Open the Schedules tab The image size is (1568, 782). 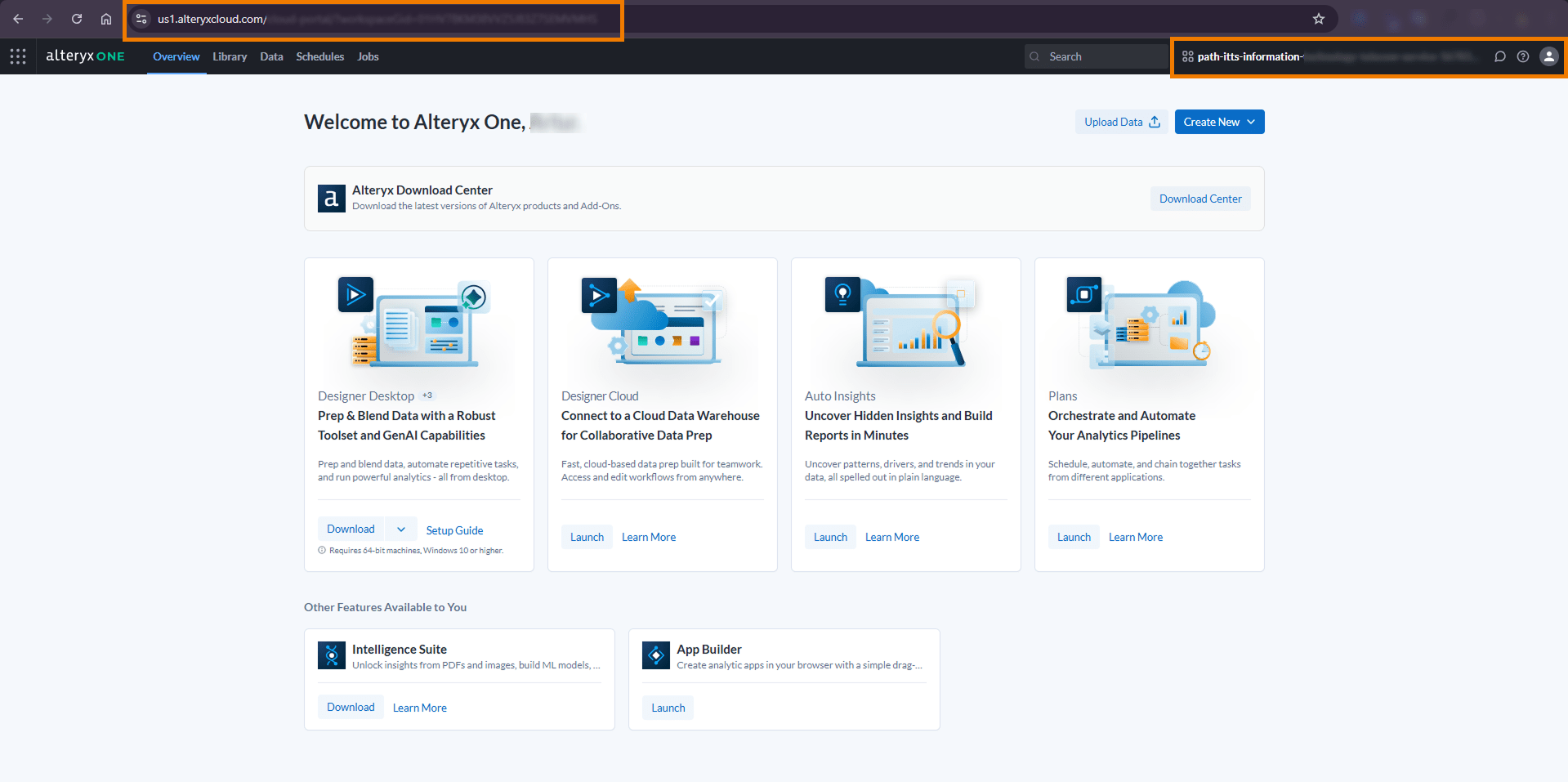pos(319,56)
